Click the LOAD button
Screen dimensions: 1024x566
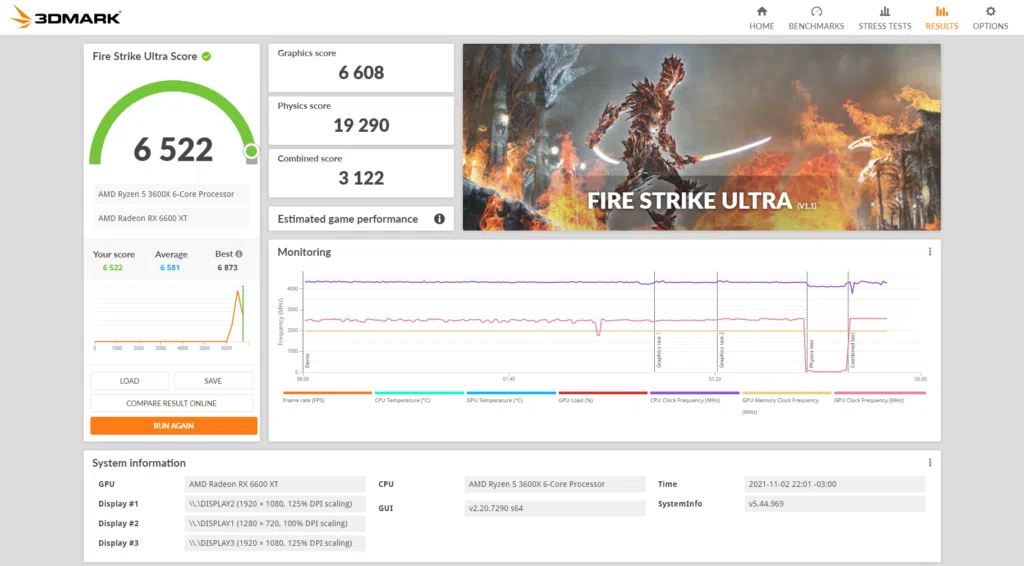[129, 381]
